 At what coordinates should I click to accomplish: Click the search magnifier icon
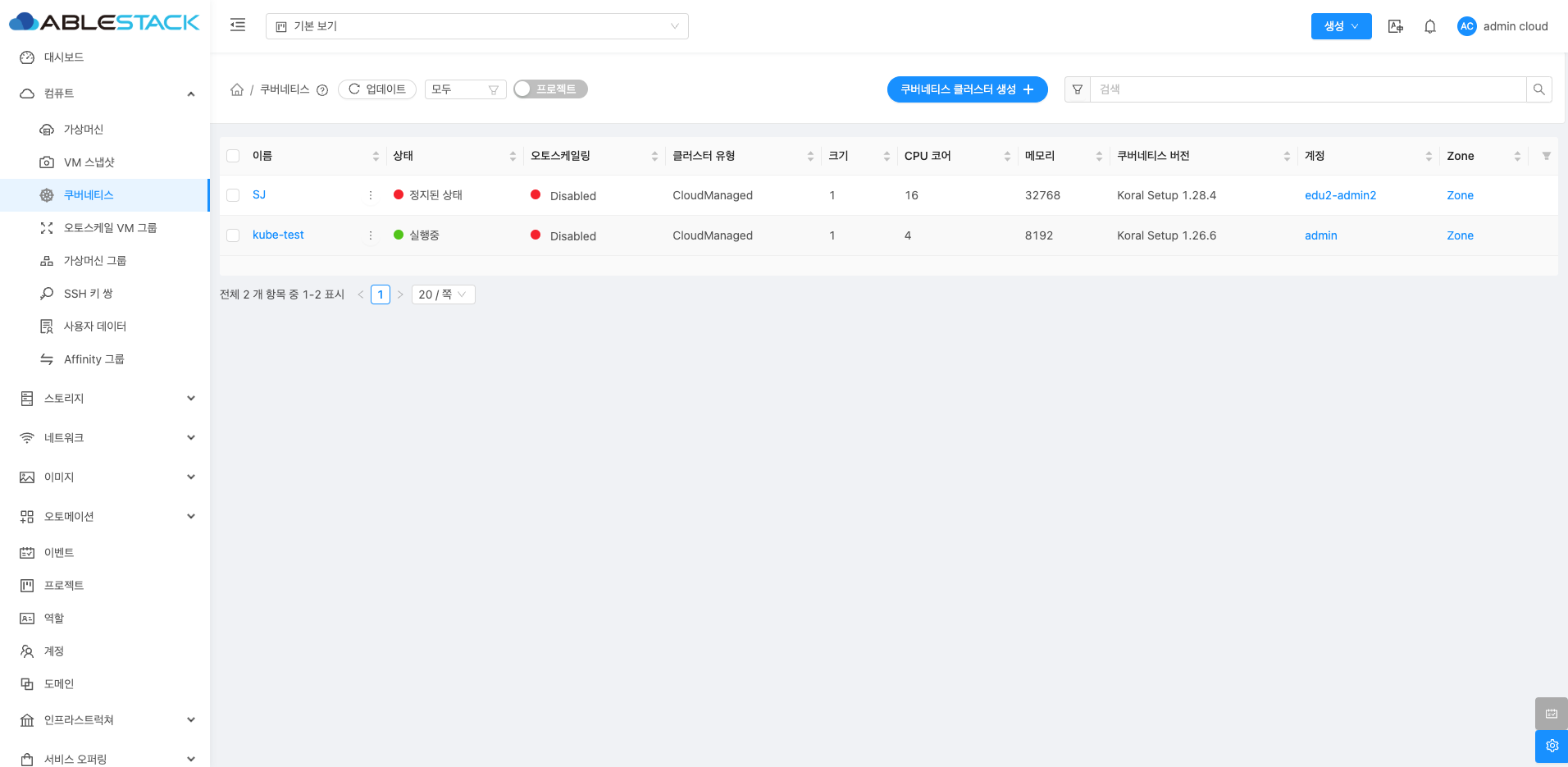1538,89
